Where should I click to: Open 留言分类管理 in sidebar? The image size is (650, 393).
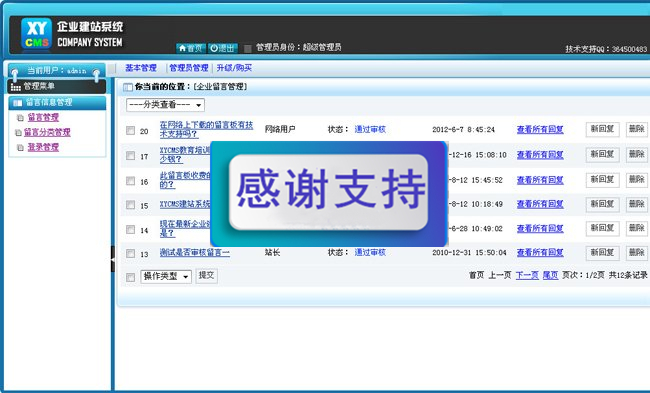click(47, 132)
